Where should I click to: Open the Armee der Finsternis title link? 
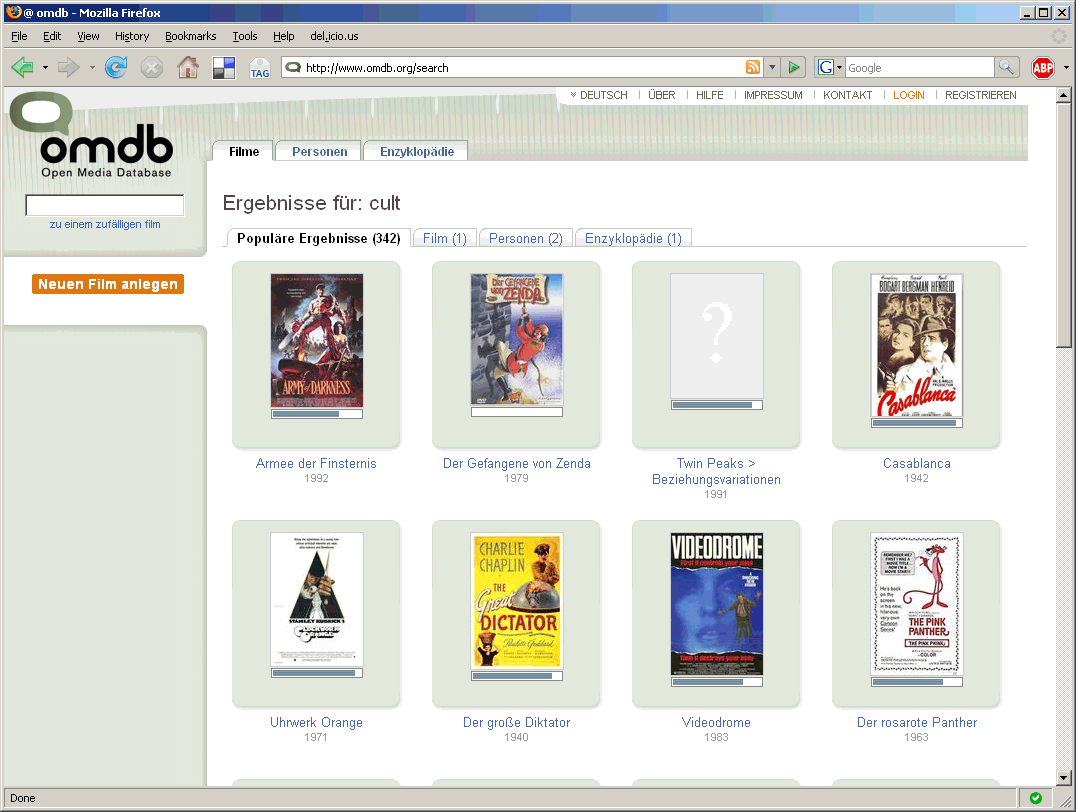point(316,463)
